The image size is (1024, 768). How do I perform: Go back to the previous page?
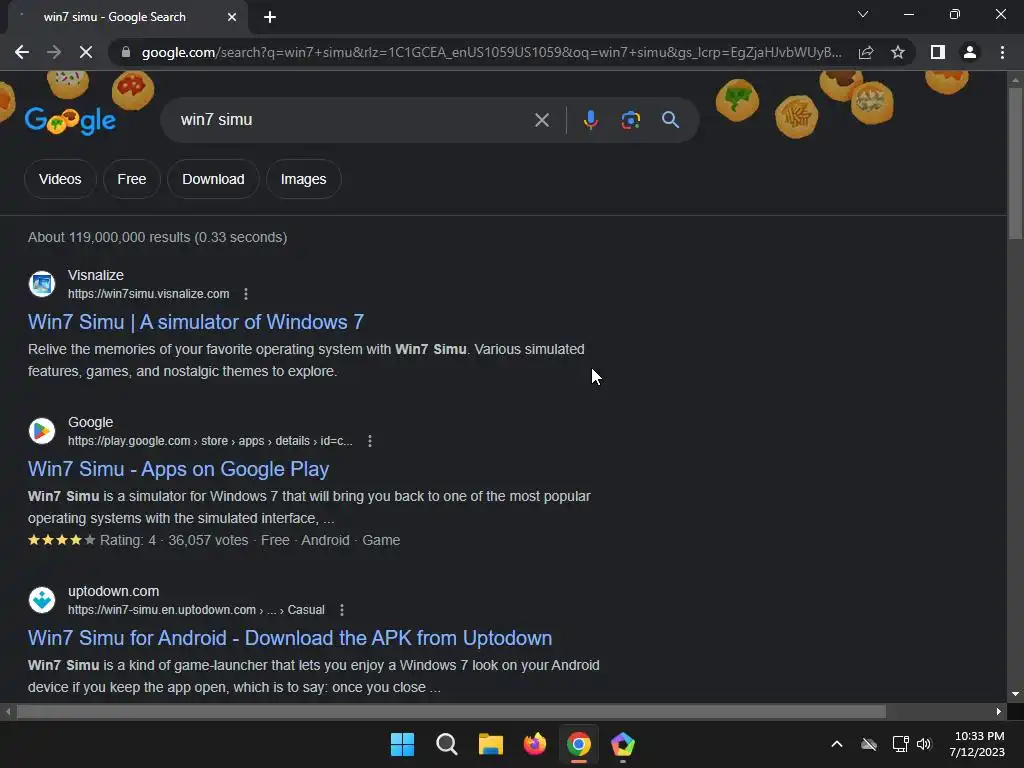pyautogui.click(x=22, y=52)
